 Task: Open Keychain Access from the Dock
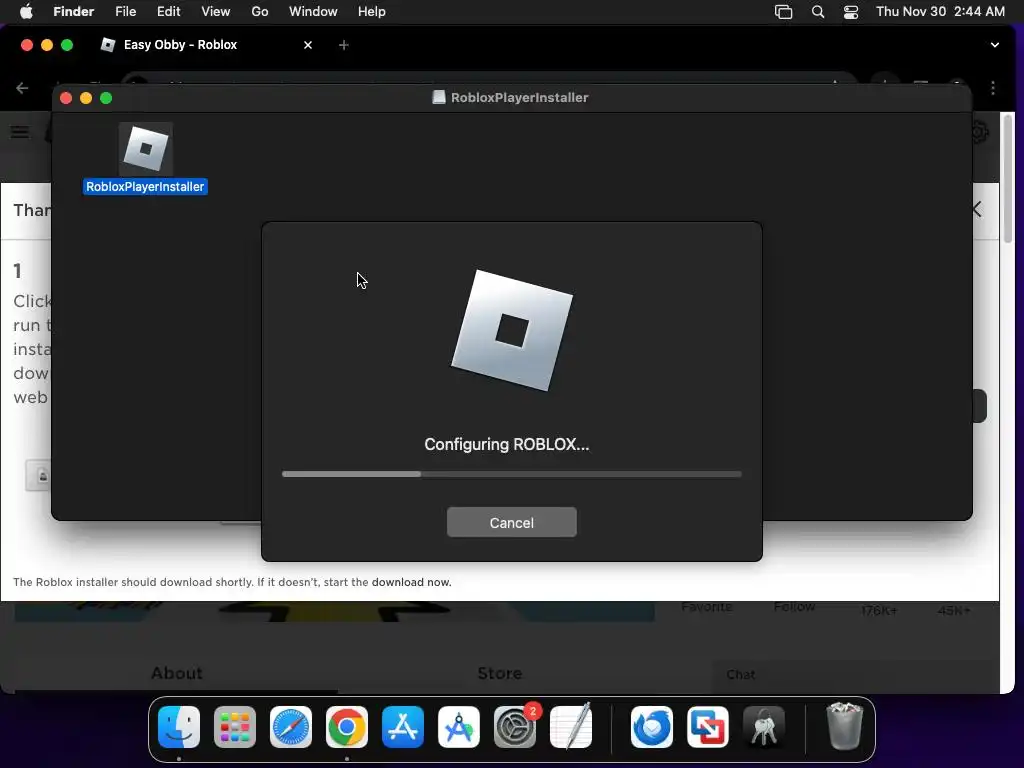[x=764, y=727]
